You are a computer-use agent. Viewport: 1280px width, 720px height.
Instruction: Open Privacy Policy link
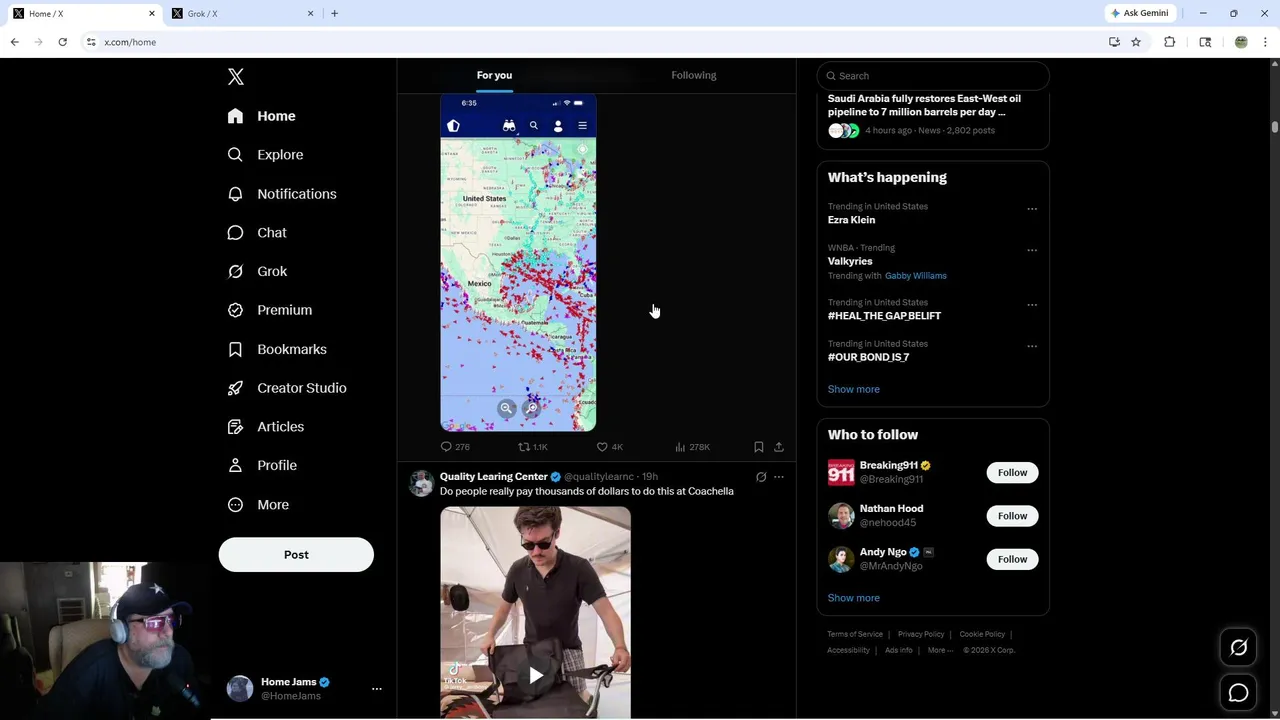(921, 634)
